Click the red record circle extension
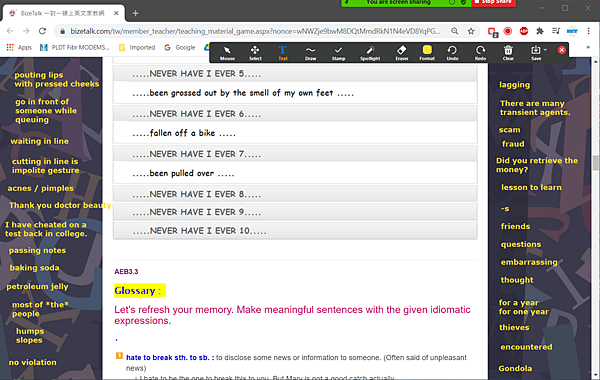 point(508,31)
